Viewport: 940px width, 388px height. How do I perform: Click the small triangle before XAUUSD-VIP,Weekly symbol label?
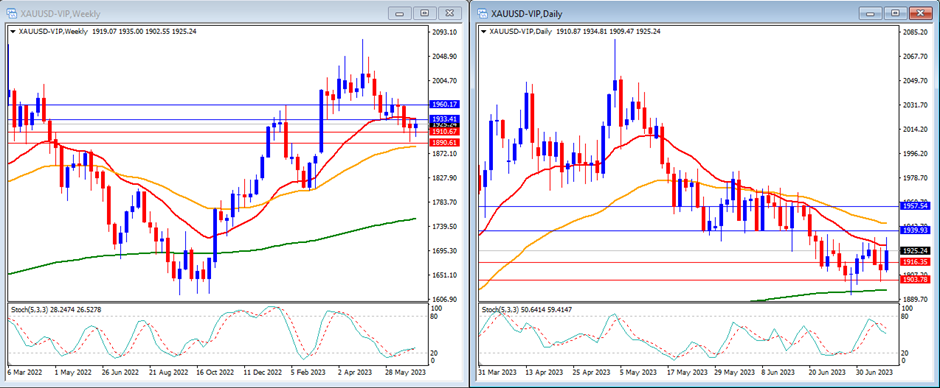click(12, 31)
